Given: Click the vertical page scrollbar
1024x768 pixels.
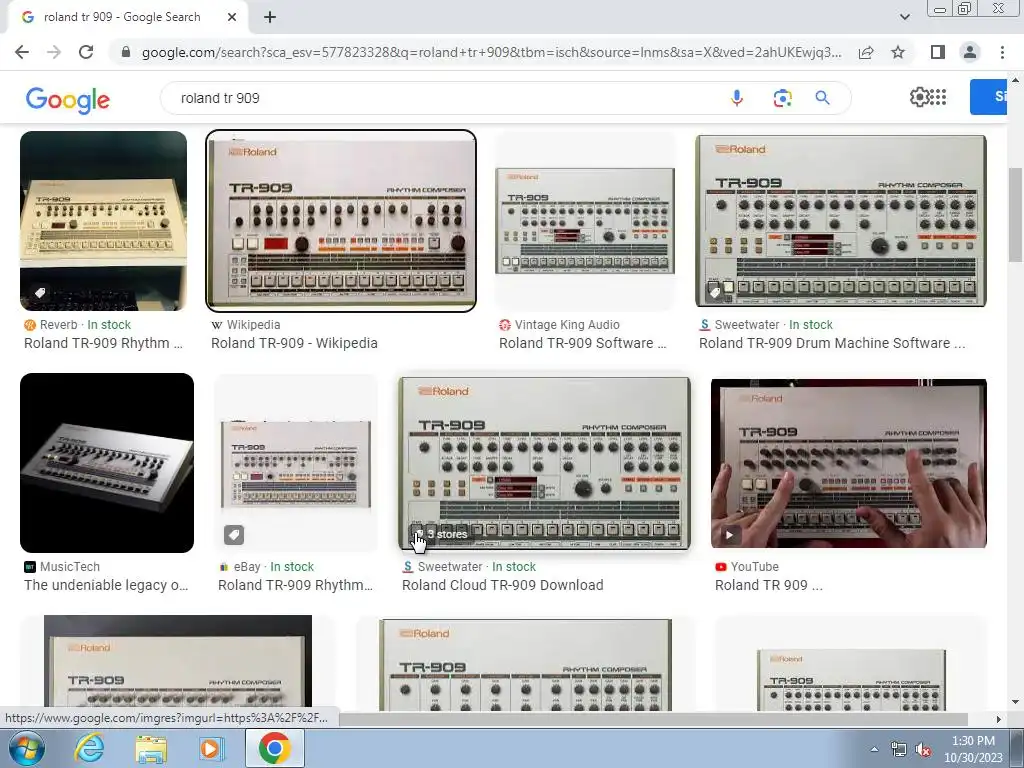Looking at the screenshot, I should tap(1015, 214).
